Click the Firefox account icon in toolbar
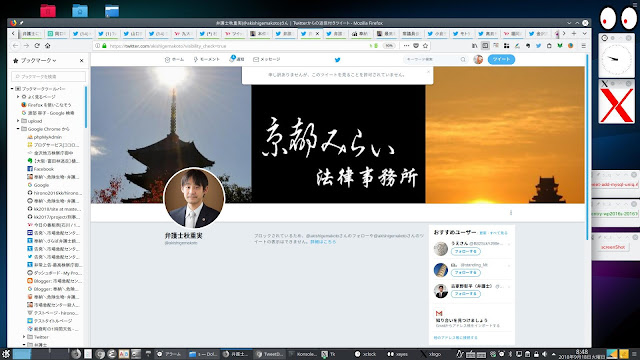 pyautogui.click(x=571, y=46)
